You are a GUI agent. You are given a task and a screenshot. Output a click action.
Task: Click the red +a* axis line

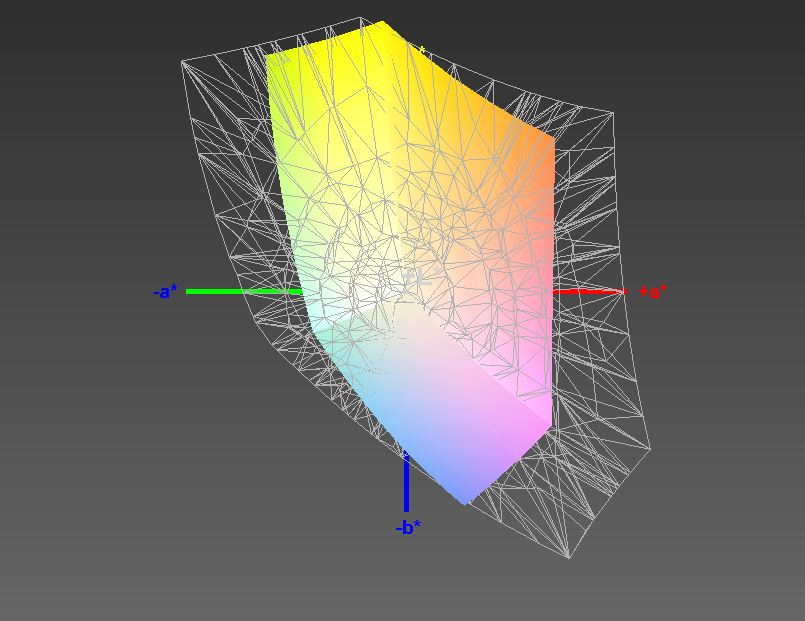point(589,292)
